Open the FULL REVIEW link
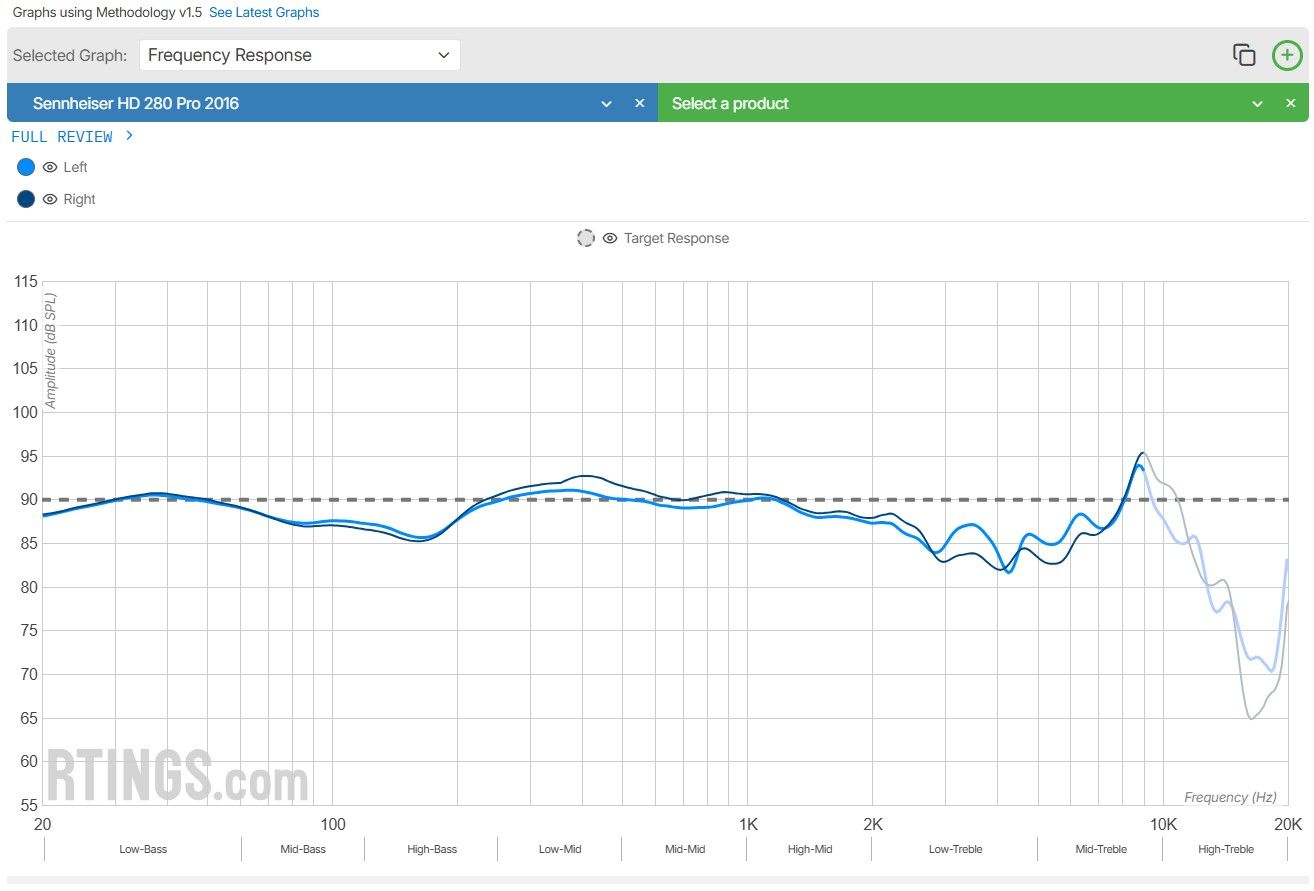This screenshot has height=891, width=1314. (x=72, y=136)
